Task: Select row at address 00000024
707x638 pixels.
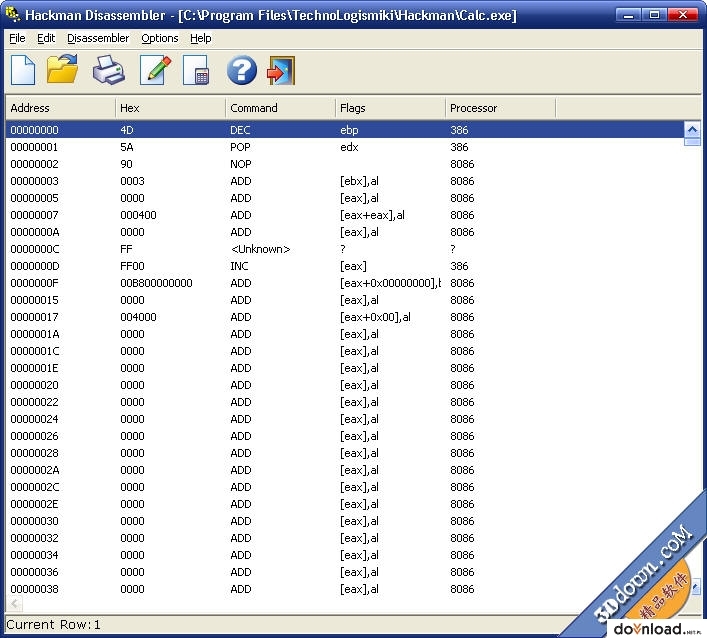Action: tap(345, 419)
